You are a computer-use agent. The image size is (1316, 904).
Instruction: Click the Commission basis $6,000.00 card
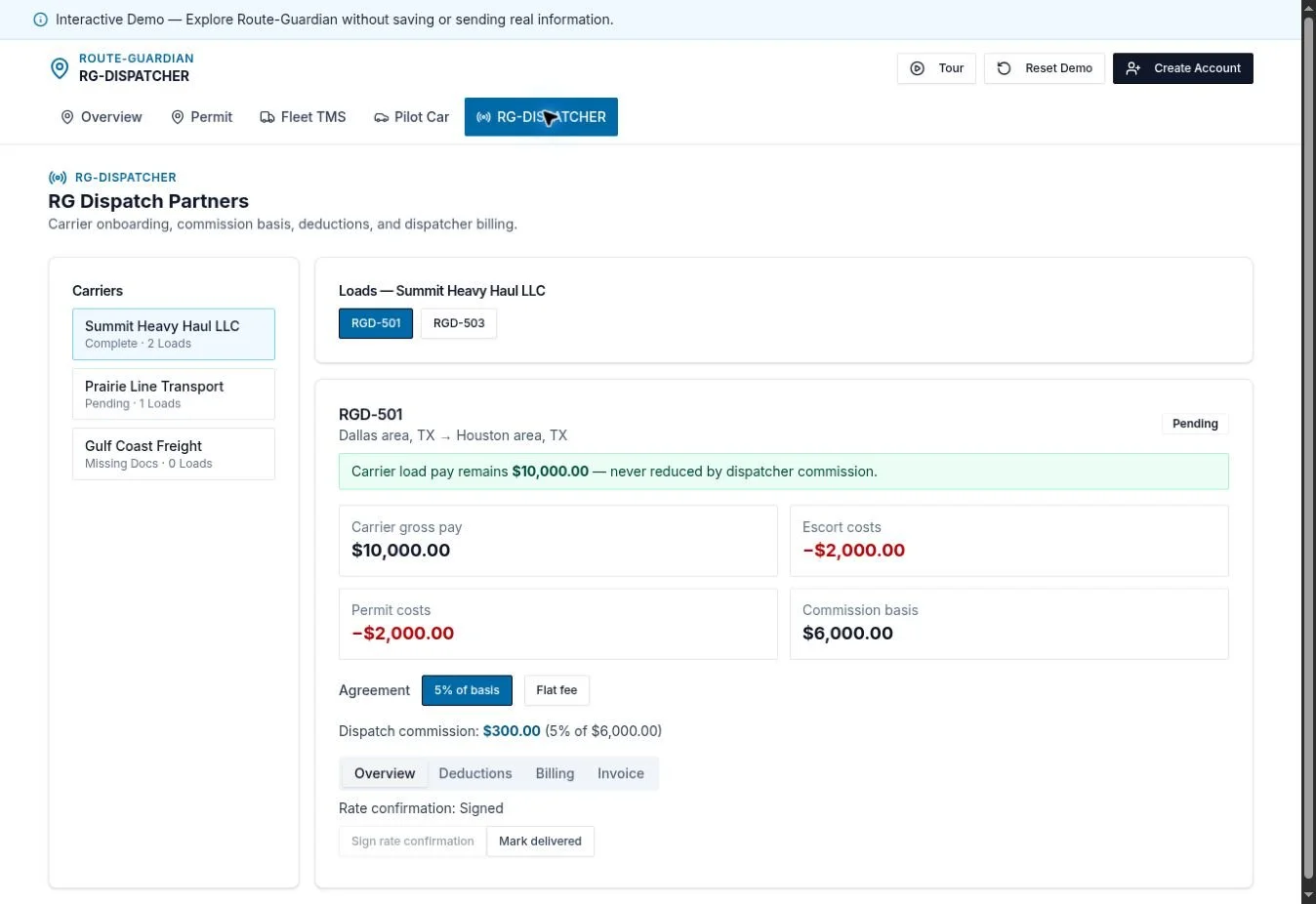tap(1009, 624)
